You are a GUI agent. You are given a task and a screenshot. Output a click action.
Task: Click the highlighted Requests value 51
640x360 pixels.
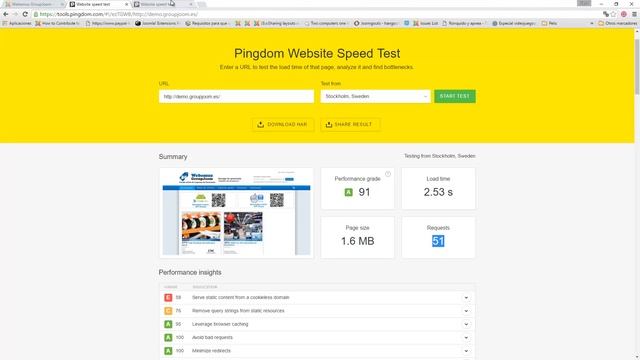click(x=438, y=241)
